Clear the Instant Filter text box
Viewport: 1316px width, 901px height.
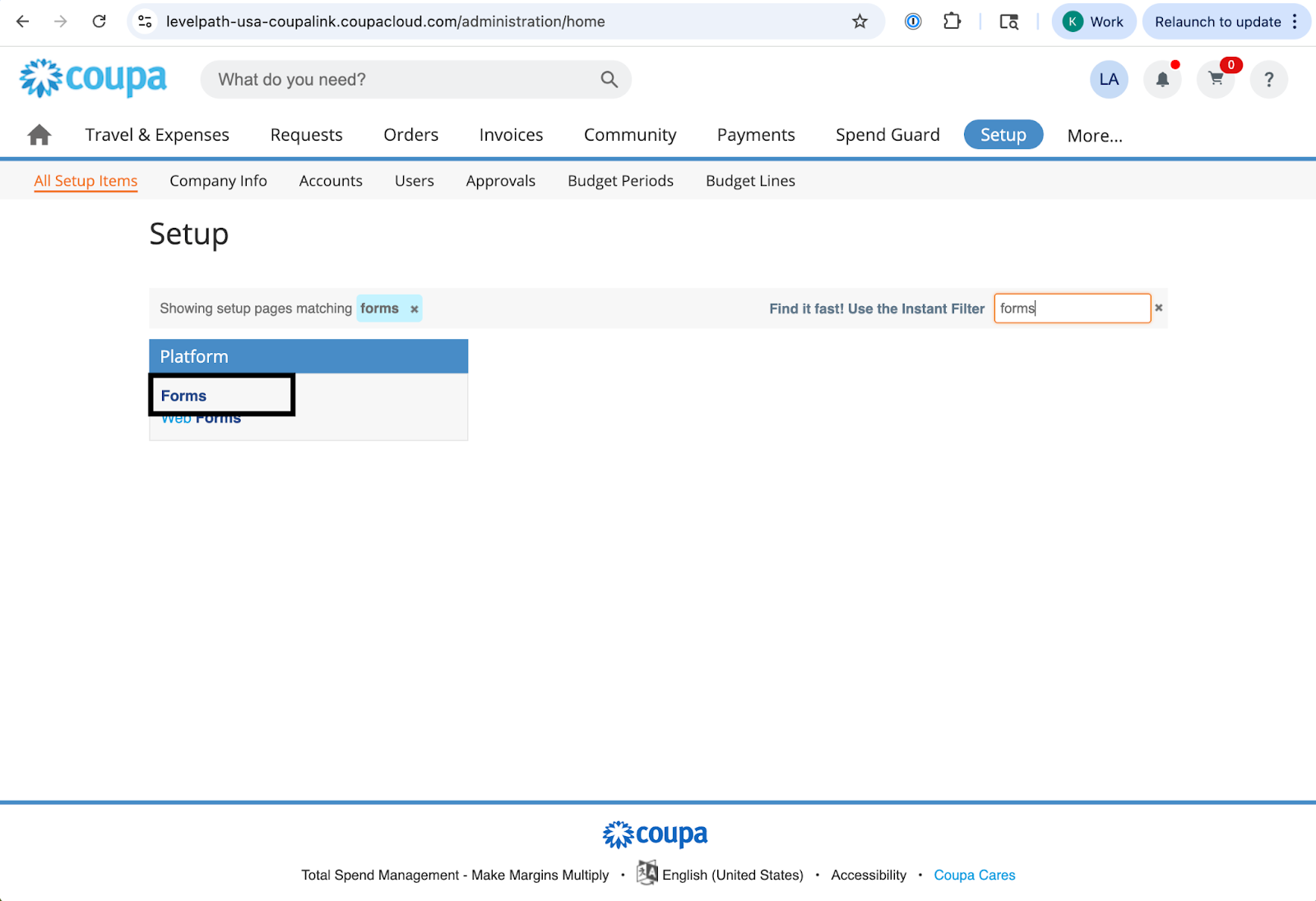pos(1159,308)
